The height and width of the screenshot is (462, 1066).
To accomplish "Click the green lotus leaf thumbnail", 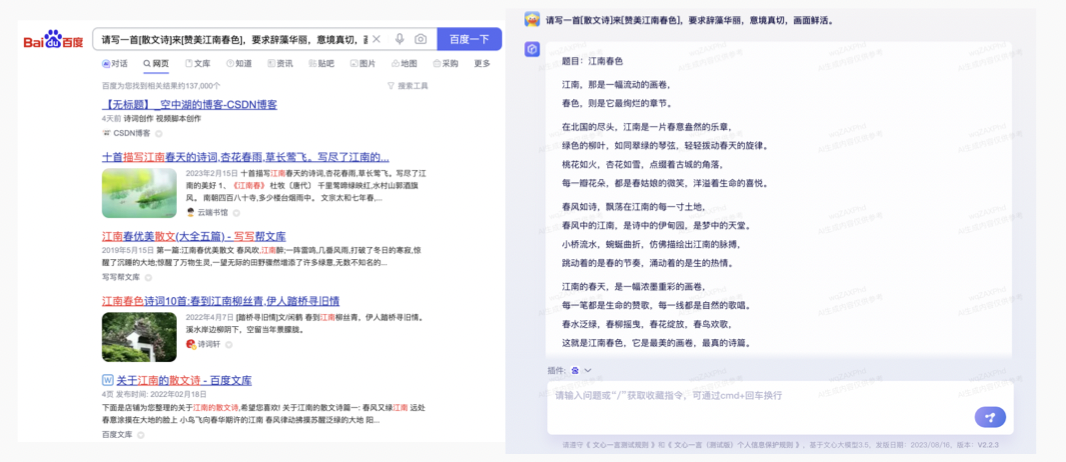I will click(139, 193).
